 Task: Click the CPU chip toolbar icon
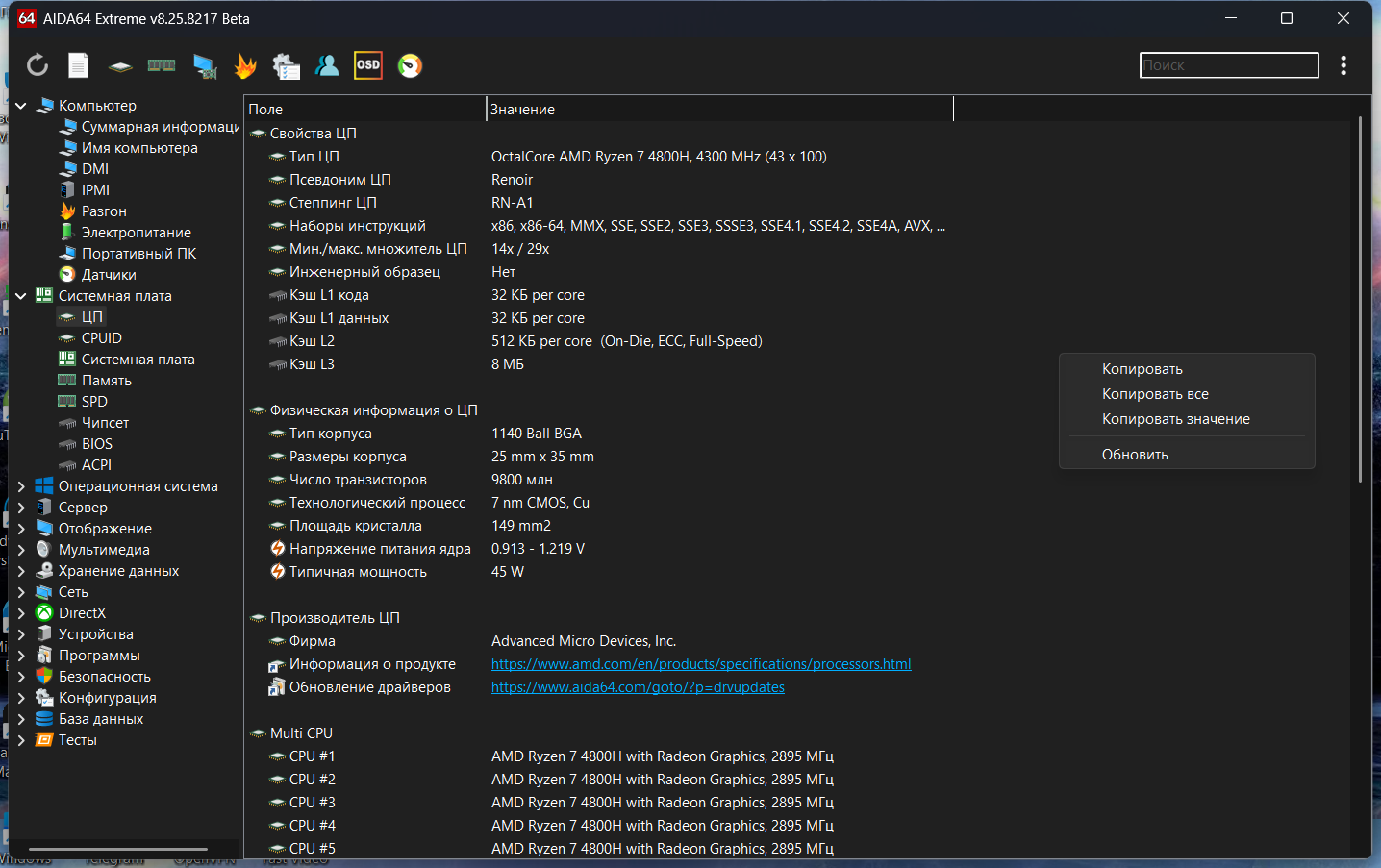[x=120, y=65]
